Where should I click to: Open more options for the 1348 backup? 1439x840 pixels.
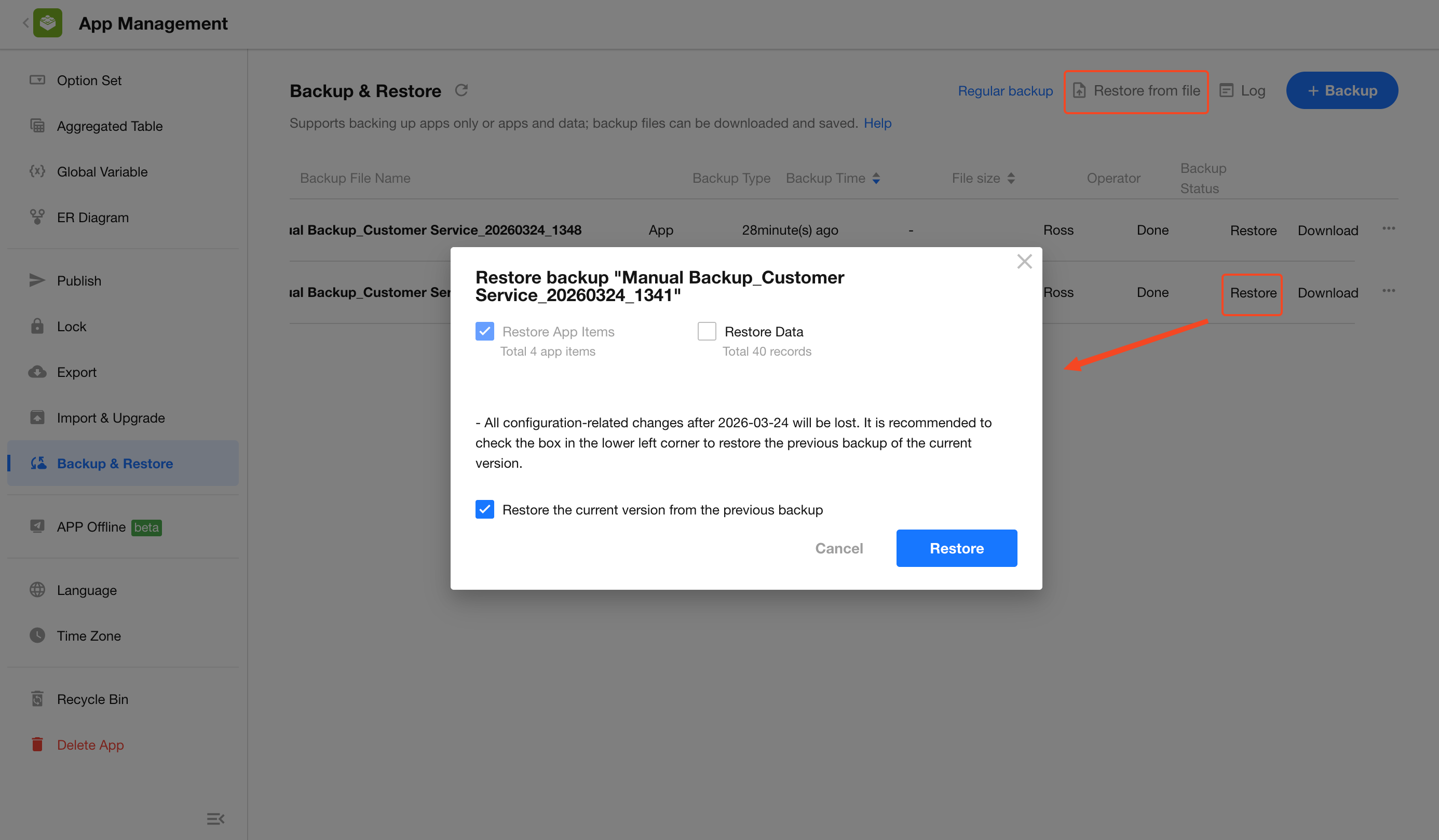click(x=1388, y=229)
